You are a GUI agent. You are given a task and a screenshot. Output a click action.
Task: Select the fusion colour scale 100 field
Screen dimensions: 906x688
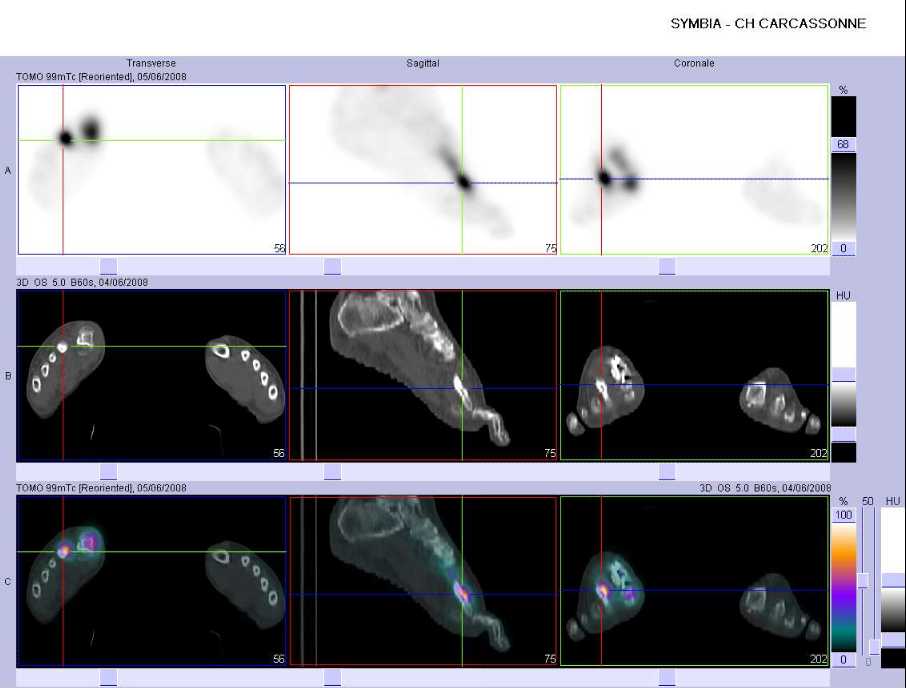[x=843, y=515]
